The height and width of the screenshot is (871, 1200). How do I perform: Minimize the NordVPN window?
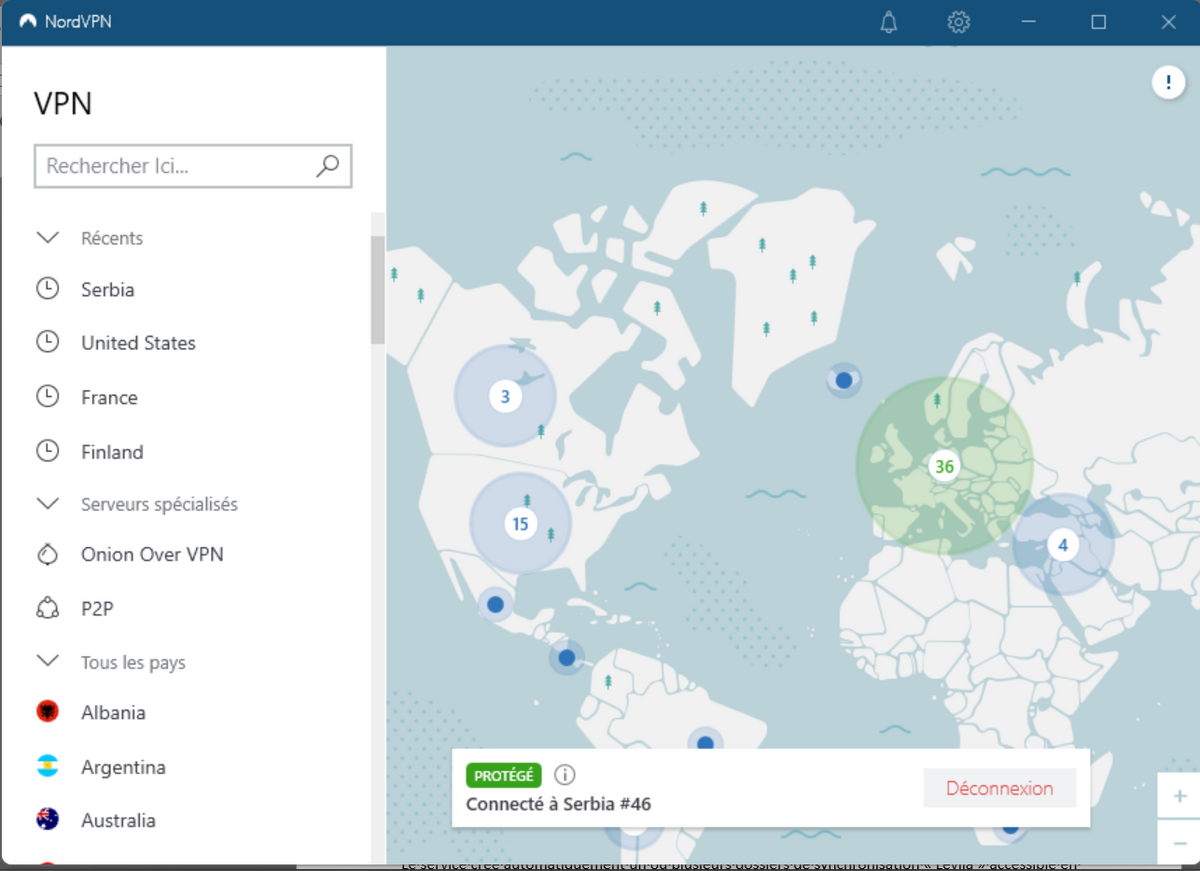pos(1029,22)
